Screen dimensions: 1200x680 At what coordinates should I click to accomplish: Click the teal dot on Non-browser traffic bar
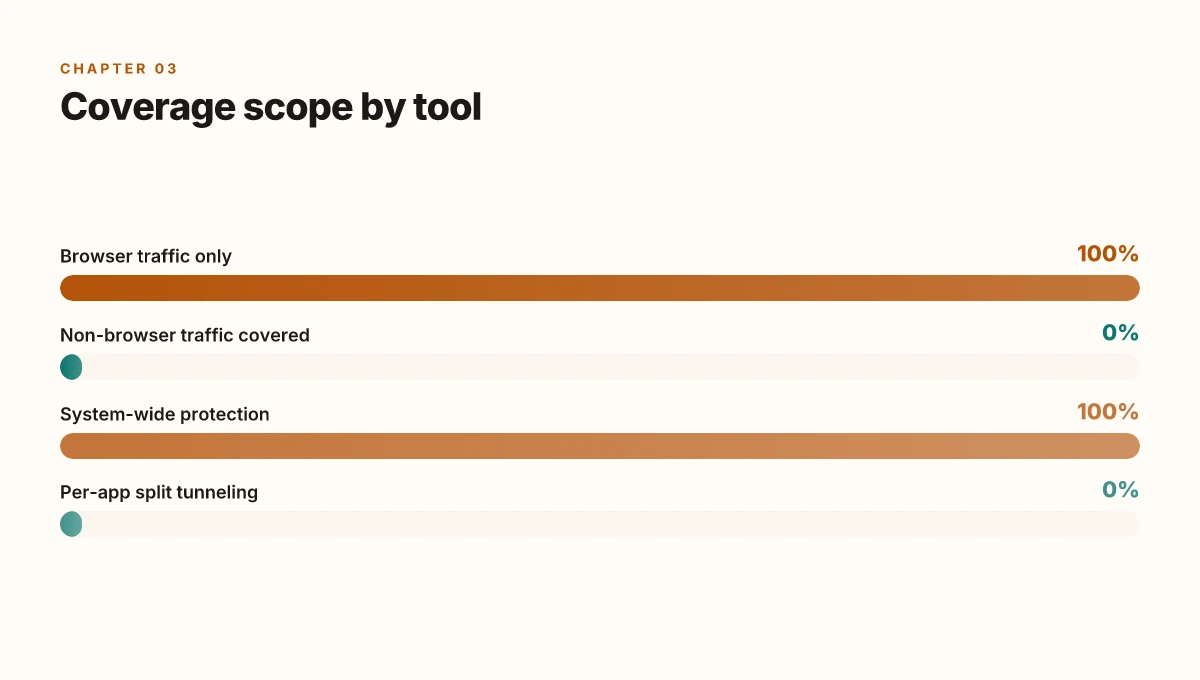click(71, 367)
